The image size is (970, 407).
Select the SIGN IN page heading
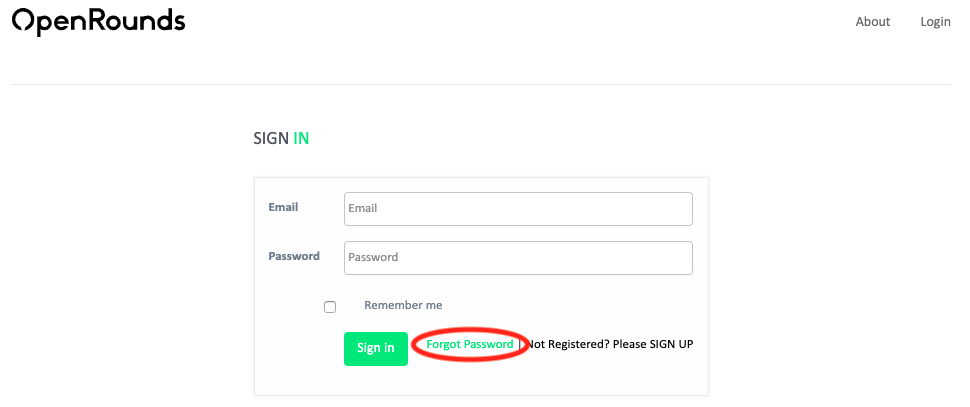(271, 139)
